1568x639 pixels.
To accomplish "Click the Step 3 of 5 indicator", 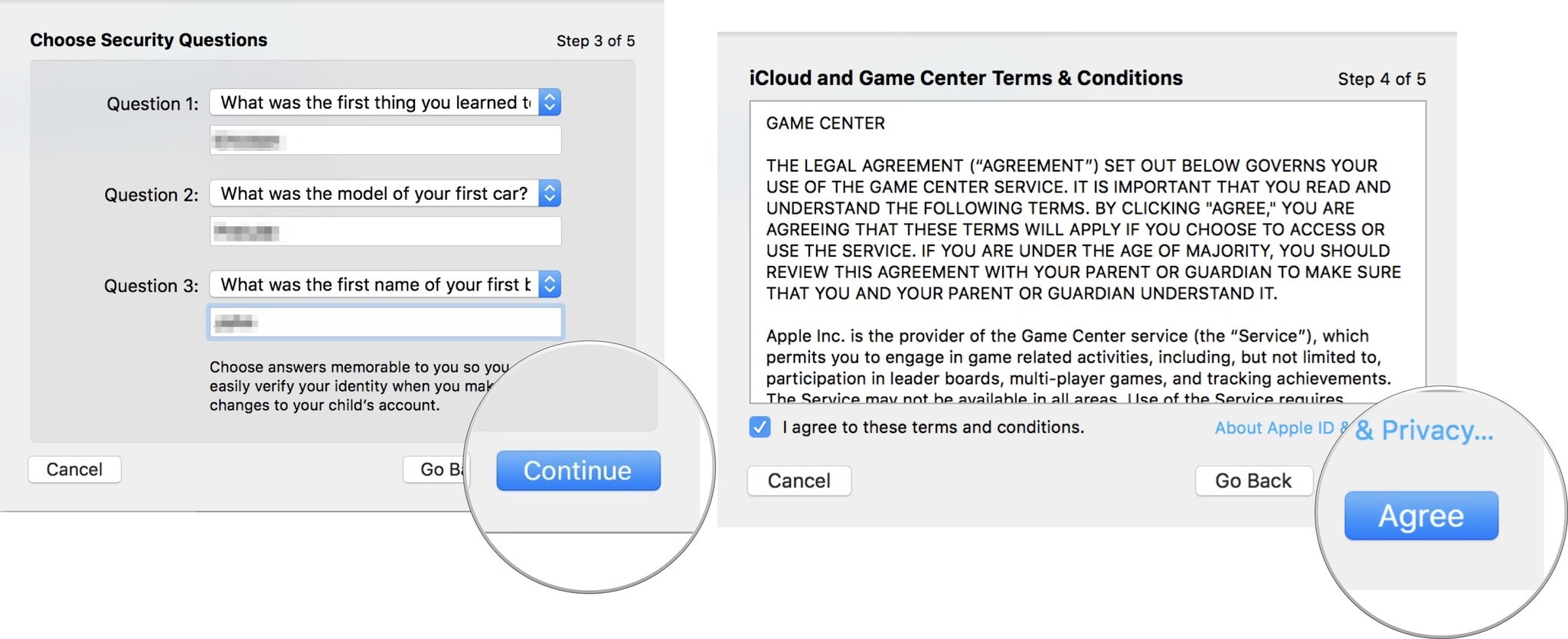I will pyautogui.click(x=595, y=41).
